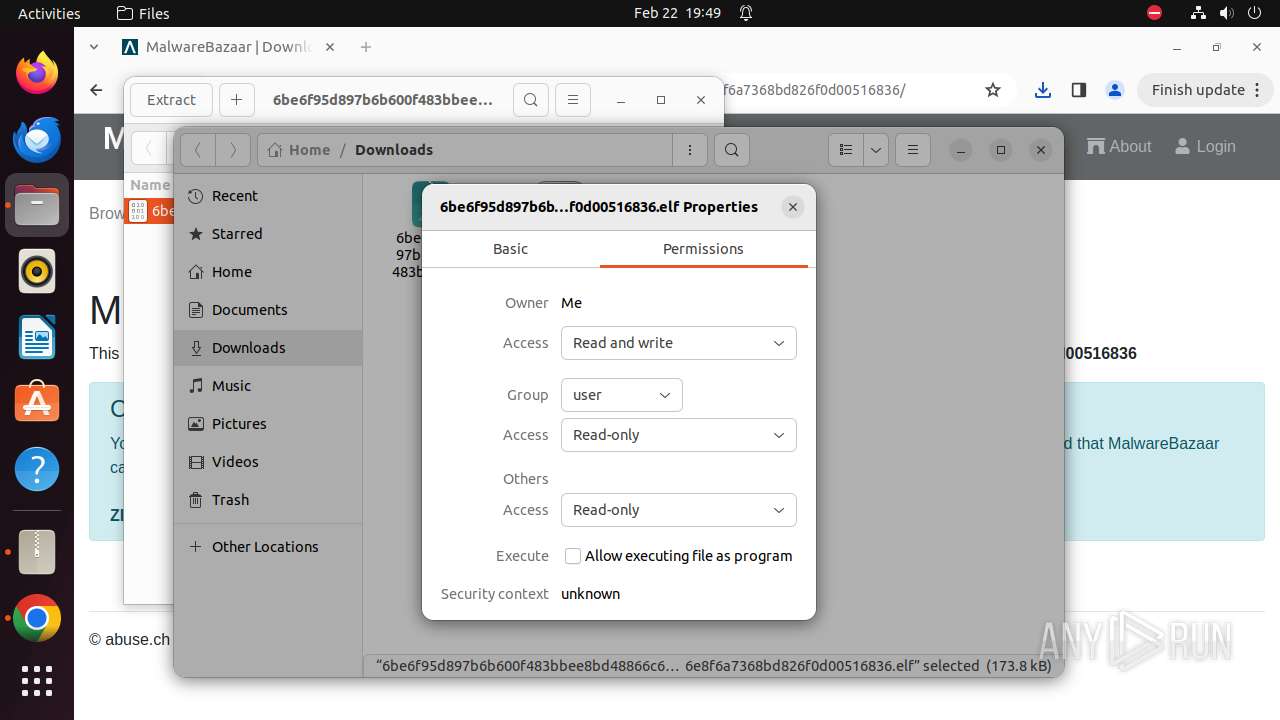Open the Chrome profile icon
The image size is (1280, 720).
click(1115, 90)
